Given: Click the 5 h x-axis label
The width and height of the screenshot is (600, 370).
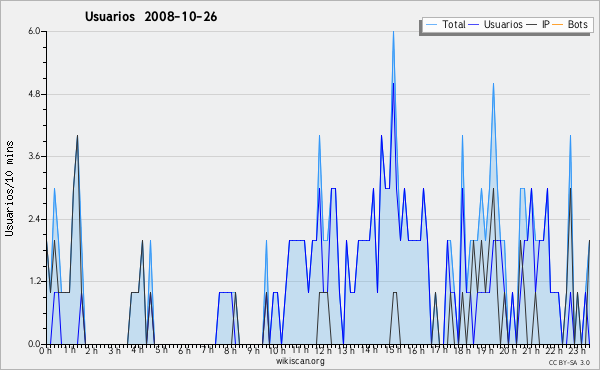Looking at the screenshot, I should click(x=161, y=350).
